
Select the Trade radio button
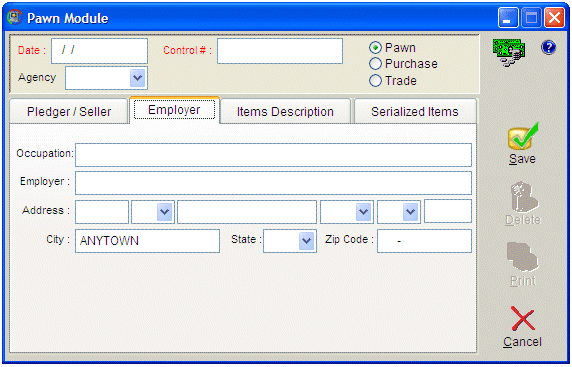pyautogui.click(x=375, y=81)
